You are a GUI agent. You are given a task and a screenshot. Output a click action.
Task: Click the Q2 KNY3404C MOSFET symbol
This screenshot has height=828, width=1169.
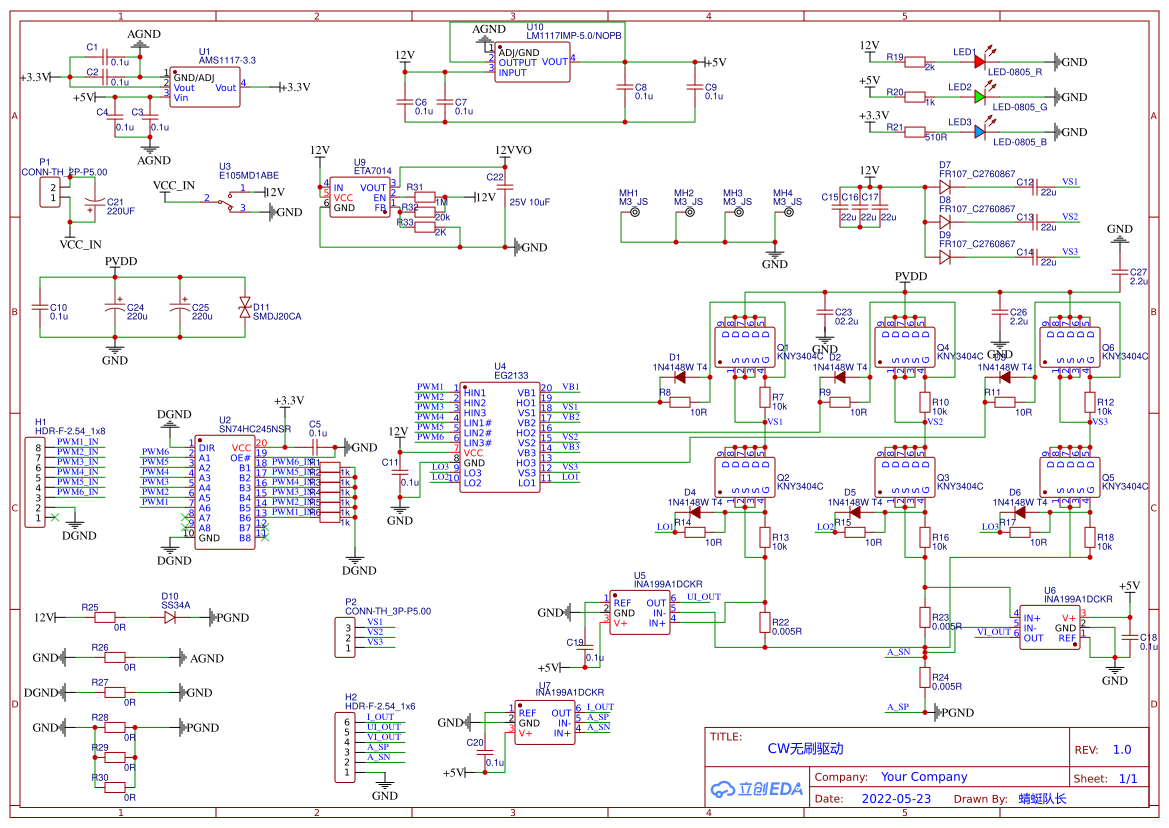(745, 477)
